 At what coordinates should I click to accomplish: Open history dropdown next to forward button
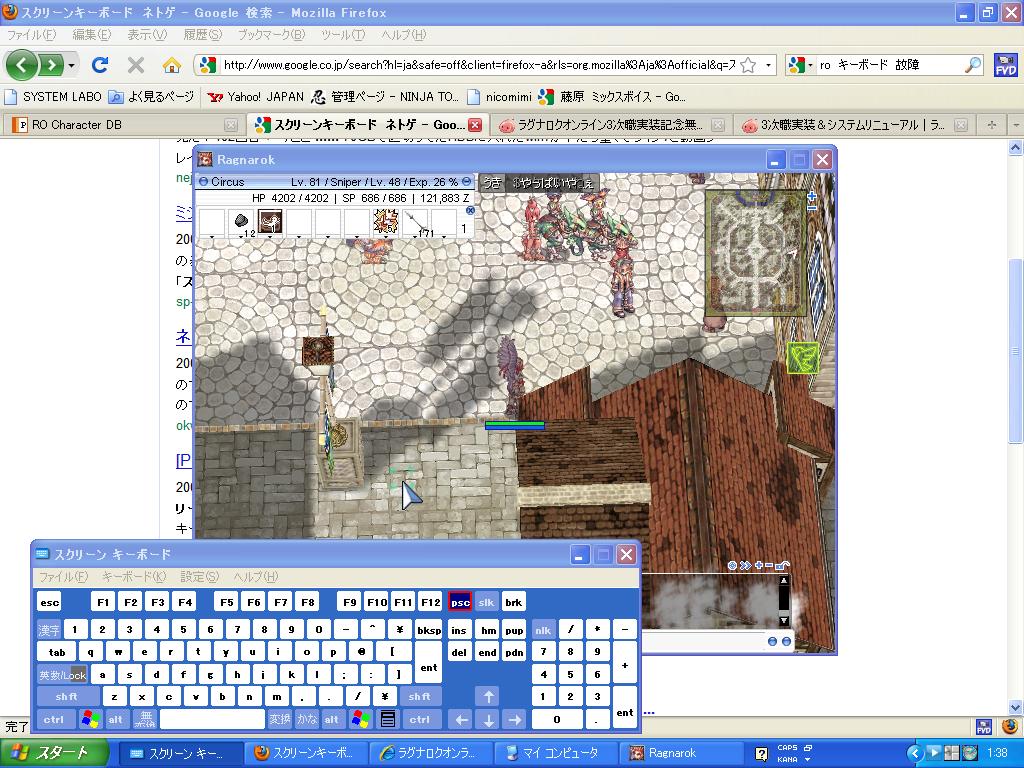point(71,65)
